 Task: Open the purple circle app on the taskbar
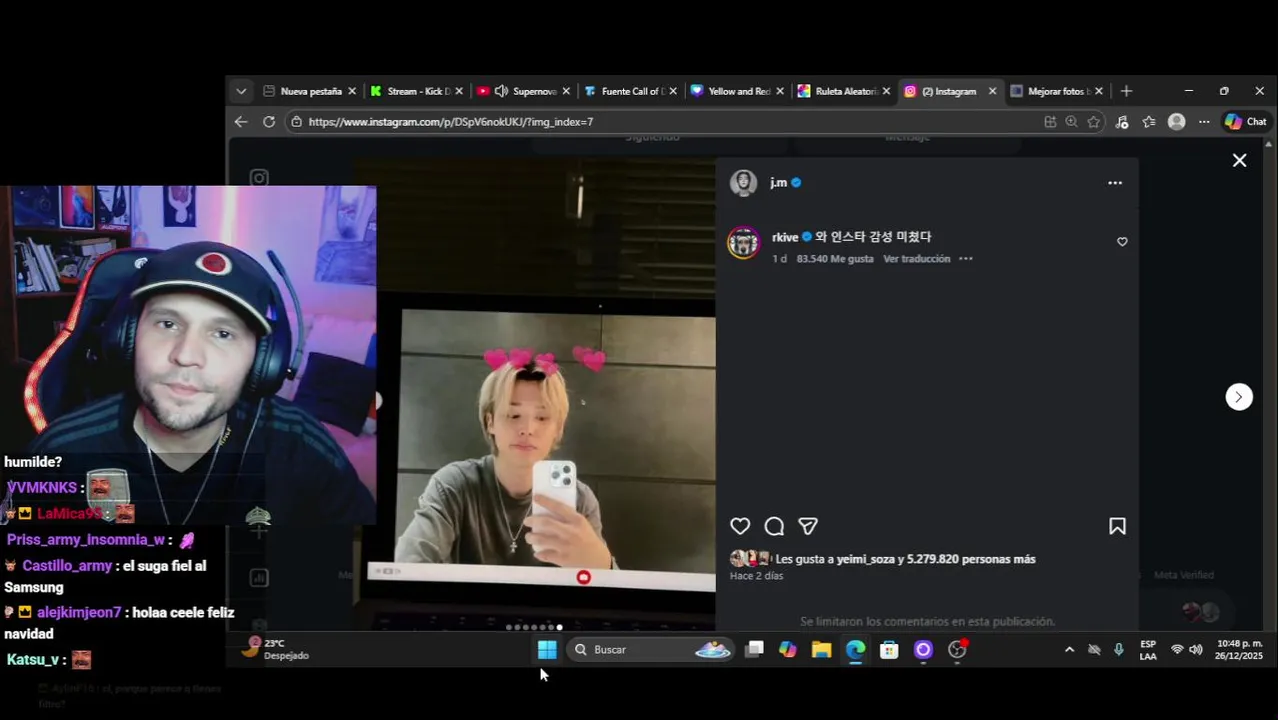pyautogui.click(x=923, y=650)
